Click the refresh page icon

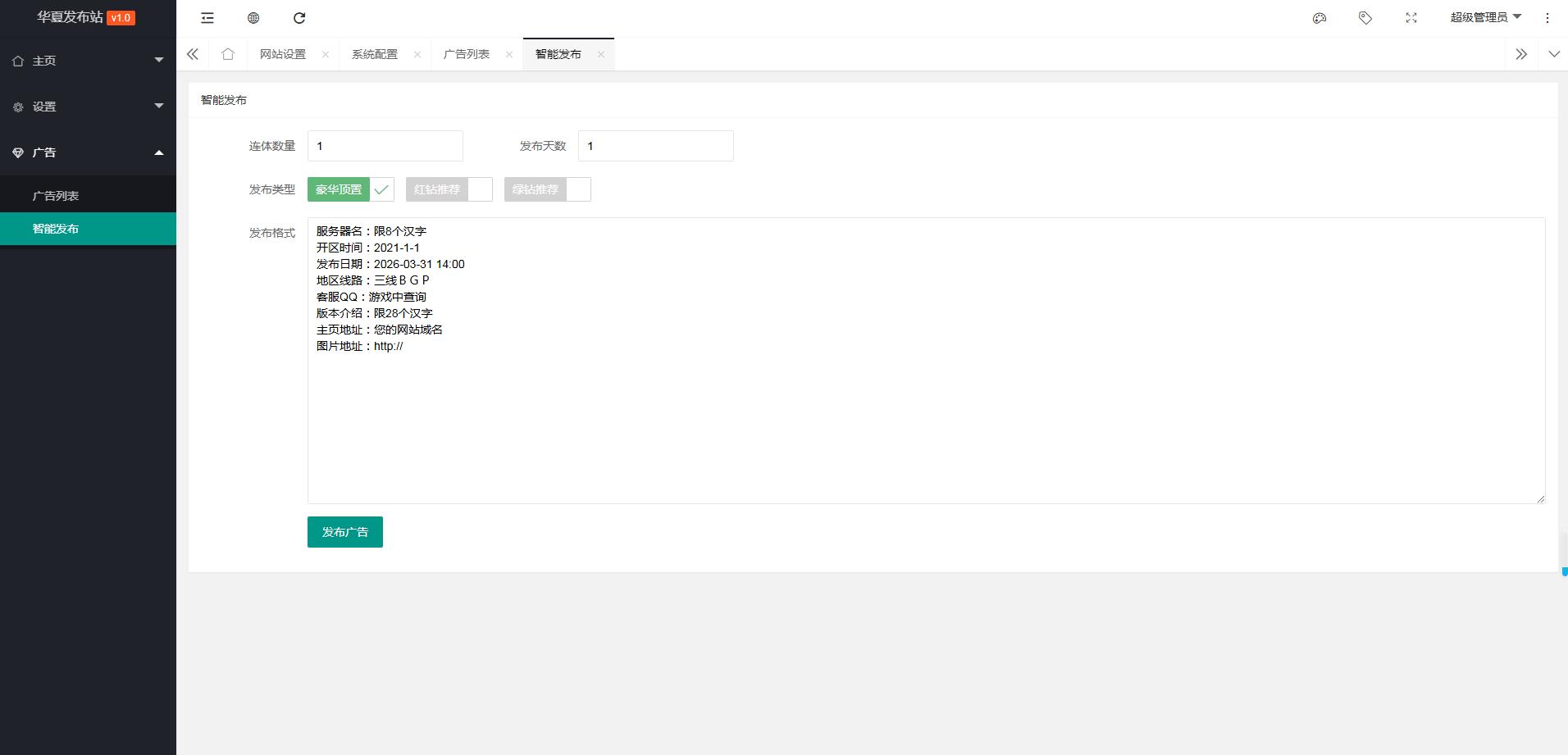pyautogui.click(x=299, y=18)
